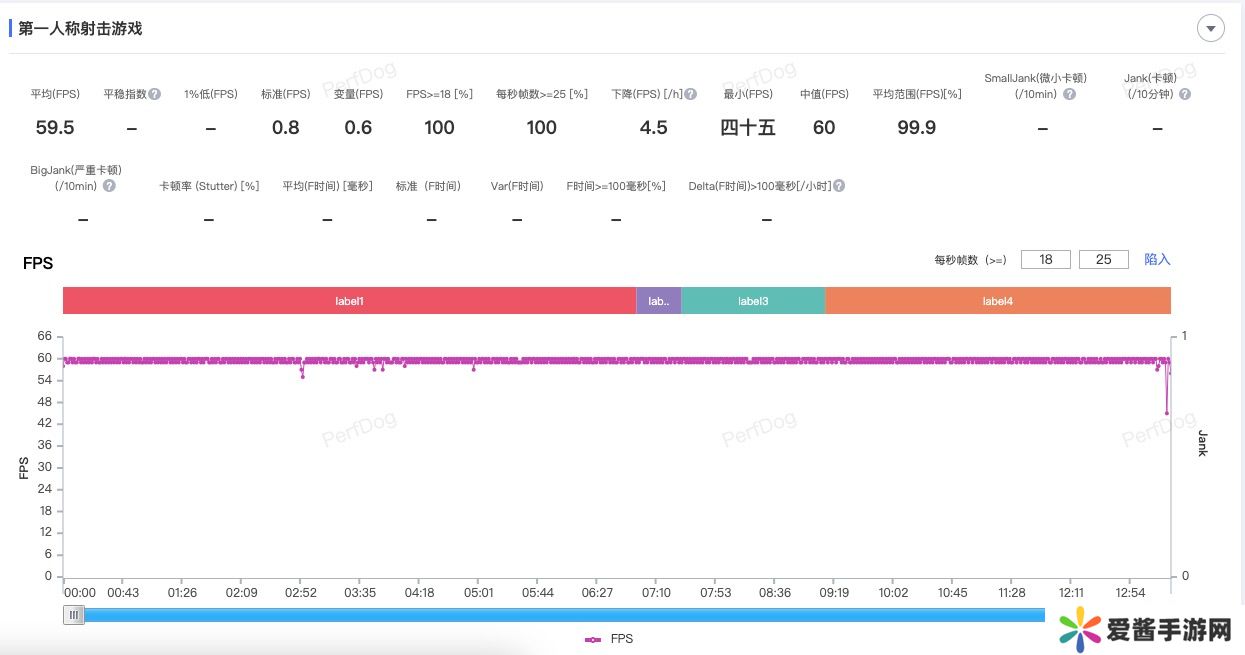Select the purple lab.. segment
The image size is (1245, 655).
point(658,301)
